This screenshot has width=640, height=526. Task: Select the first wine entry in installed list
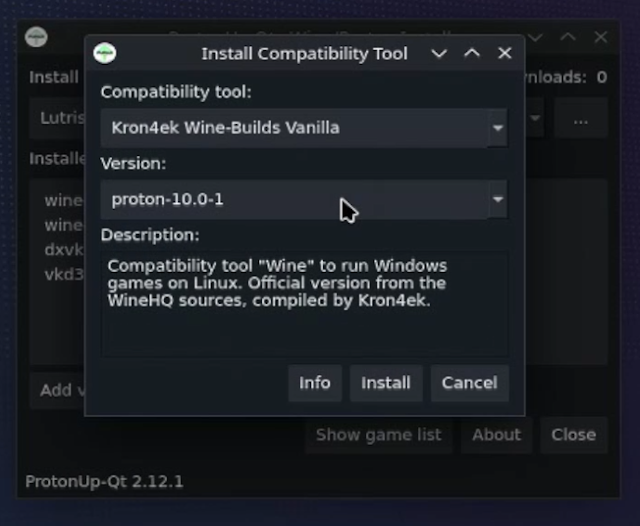pos(64,200)
